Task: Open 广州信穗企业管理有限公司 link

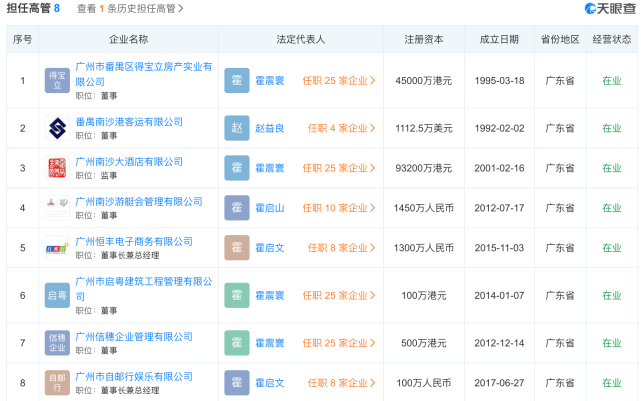Action: 134,337
